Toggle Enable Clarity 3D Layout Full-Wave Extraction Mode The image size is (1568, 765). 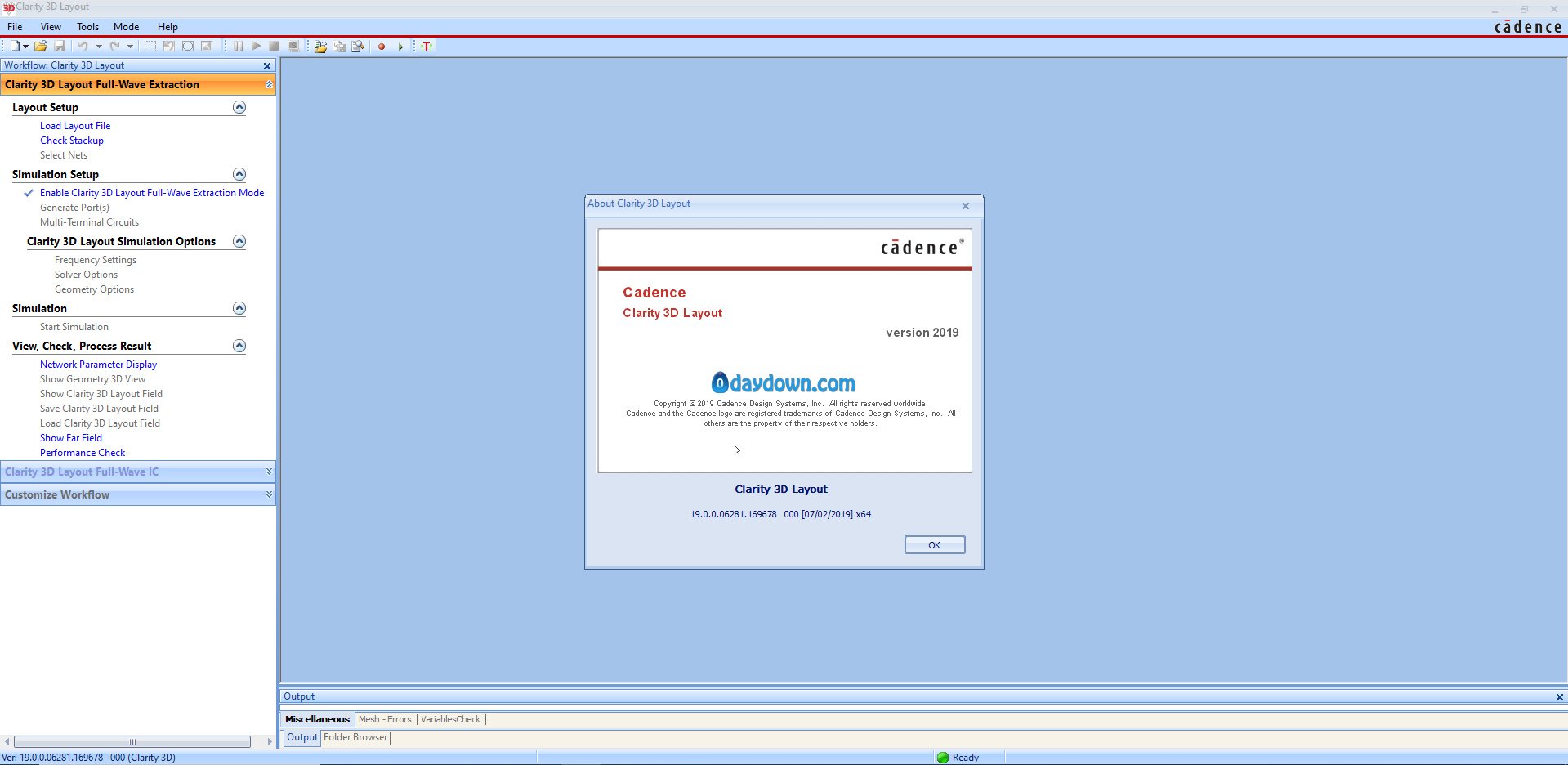(152, 193)
